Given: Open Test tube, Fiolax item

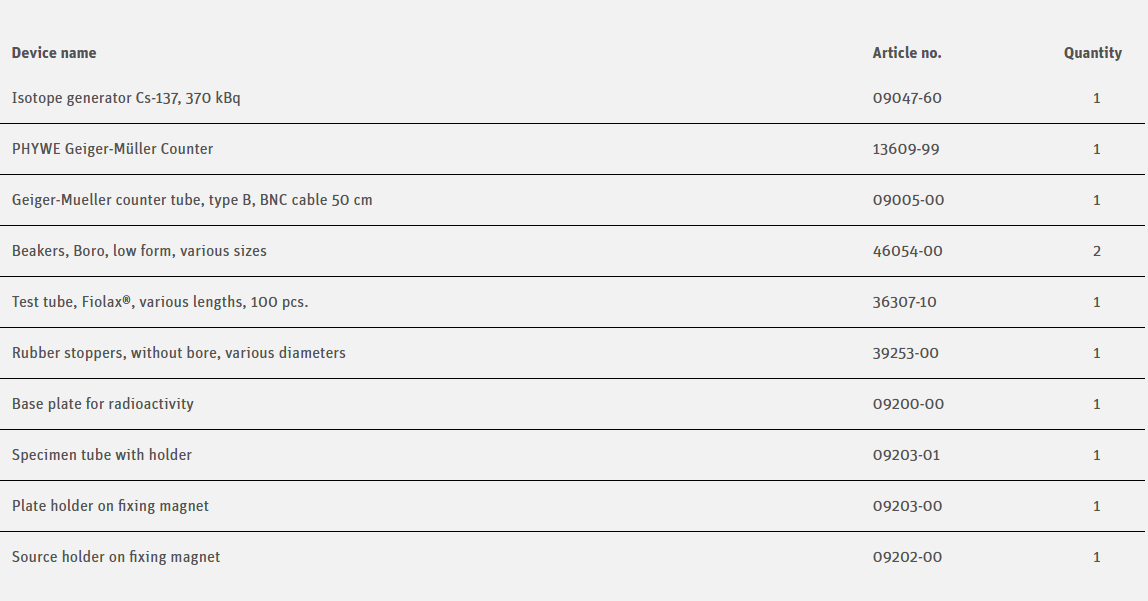Looking at the screenshot, I should coord(160,302).
